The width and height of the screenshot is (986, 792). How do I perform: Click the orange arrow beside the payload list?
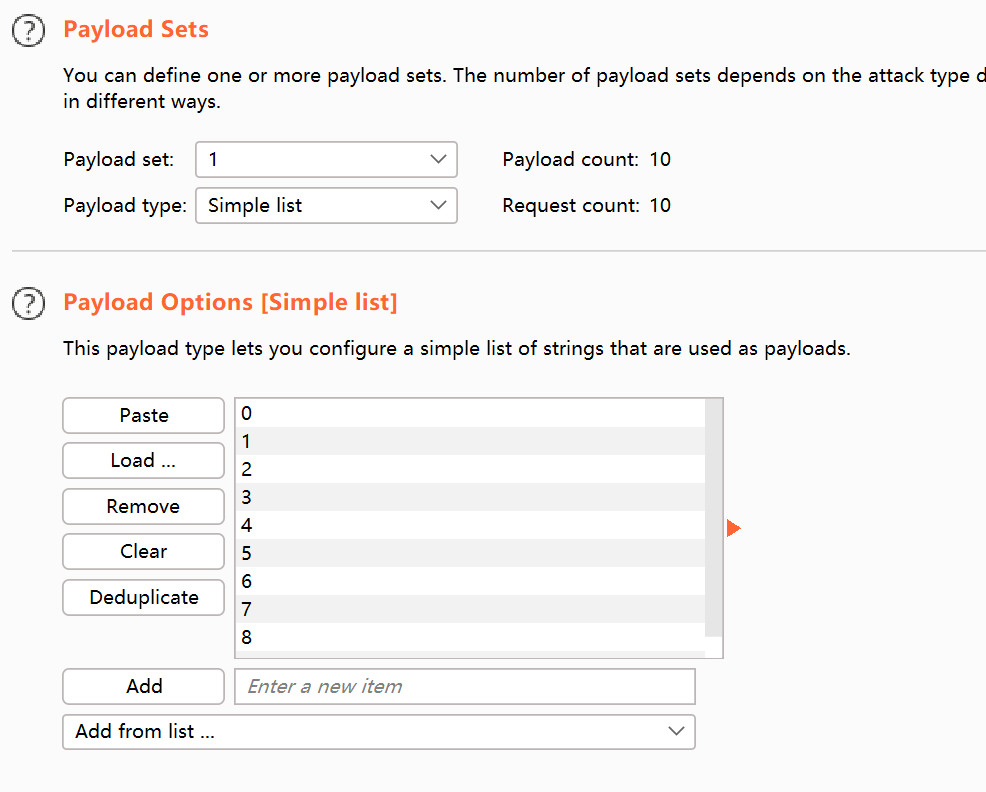733,528
